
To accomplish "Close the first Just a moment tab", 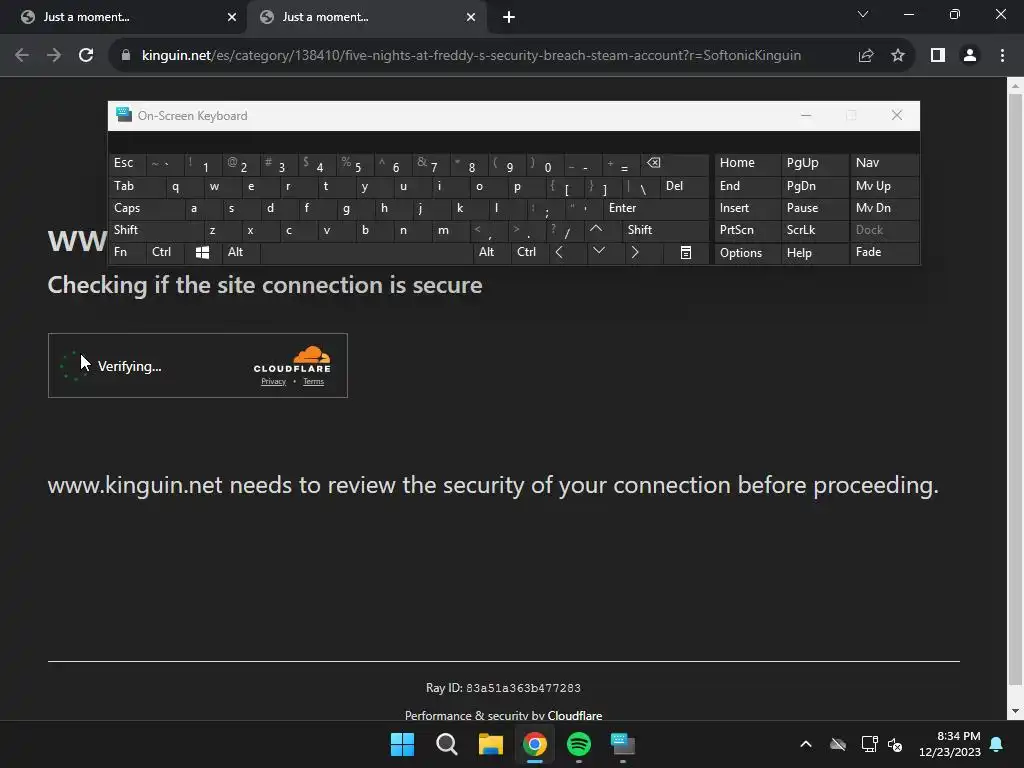I will coord(232,17).
